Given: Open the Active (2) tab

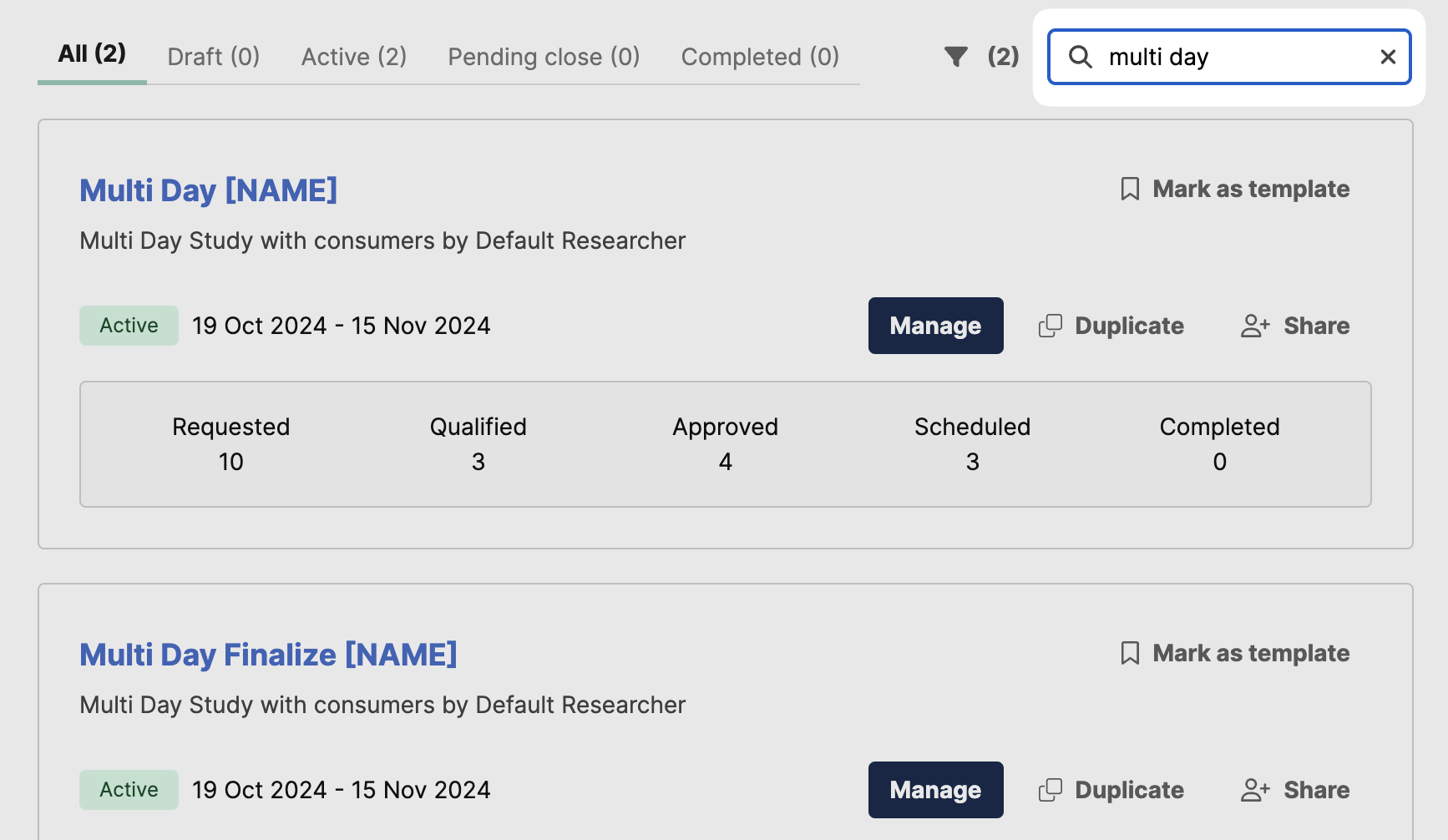Looking at the screenshot, I should pos(354,57).
